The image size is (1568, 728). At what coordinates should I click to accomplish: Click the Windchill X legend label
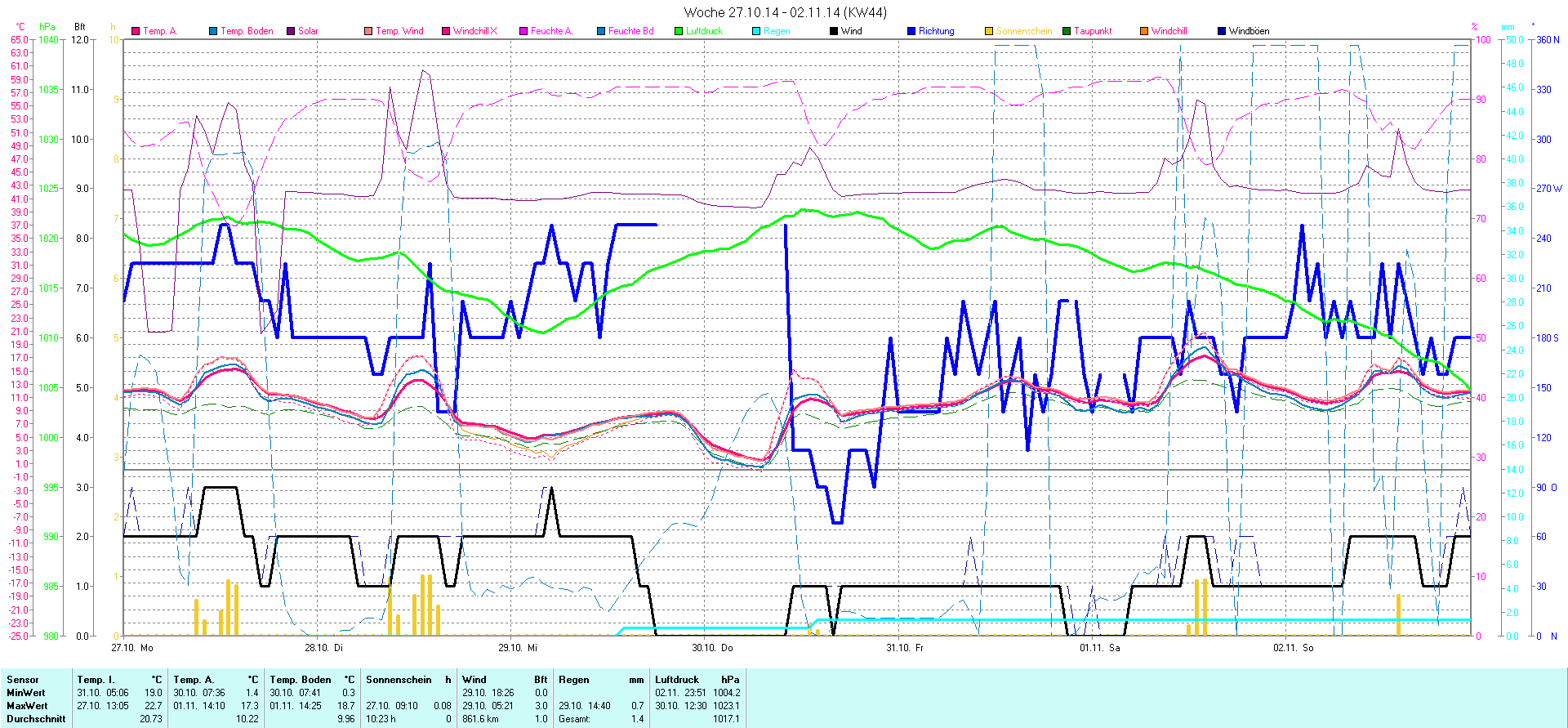[474, 31]
